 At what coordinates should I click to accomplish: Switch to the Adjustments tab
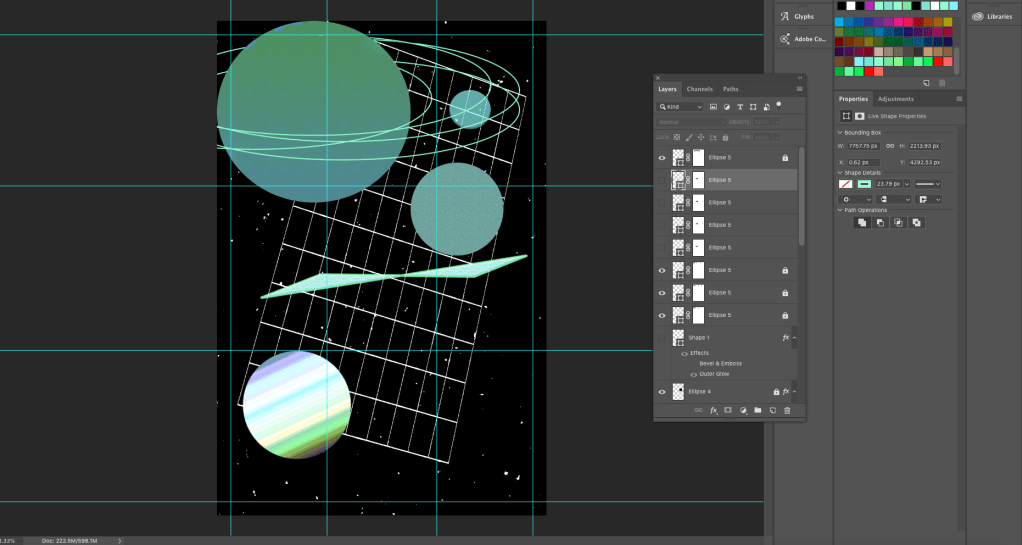pos(895,99)
